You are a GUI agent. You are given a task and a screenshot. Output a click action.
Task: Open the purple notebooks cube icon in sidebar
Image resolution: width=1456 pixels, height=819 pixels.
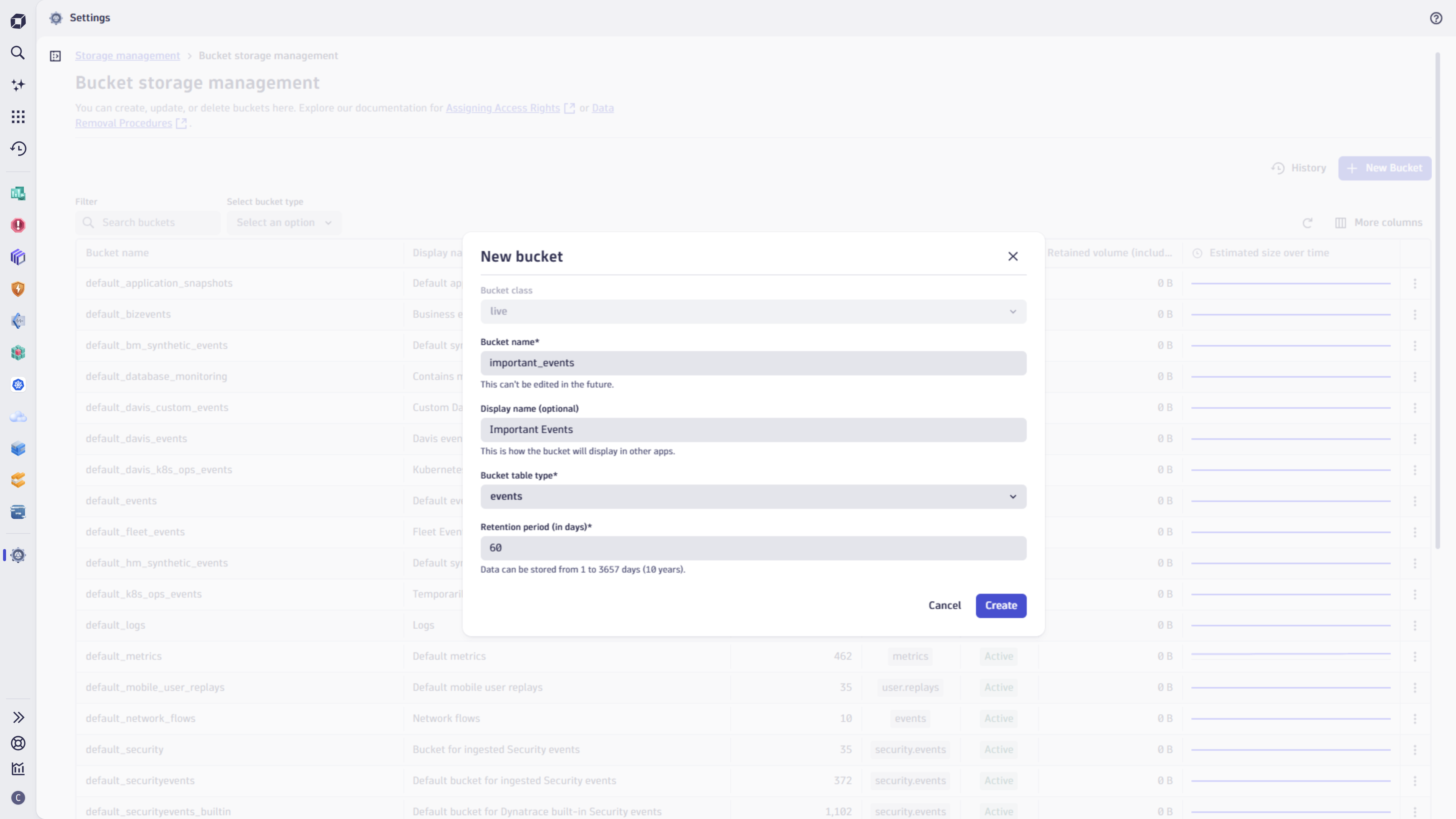tap(18, 257)
